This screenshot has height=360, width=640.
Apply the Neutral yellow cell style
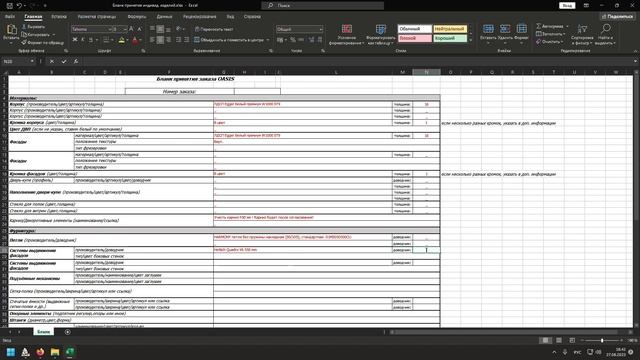coord(450,29)
